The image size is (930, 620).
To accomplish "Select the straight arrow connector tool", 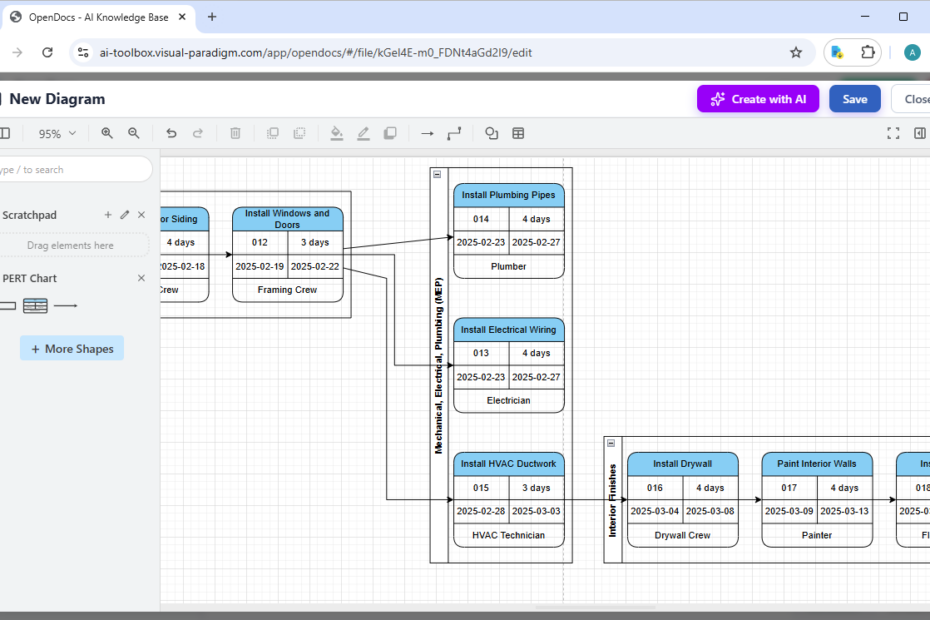I will click(427, 133).
